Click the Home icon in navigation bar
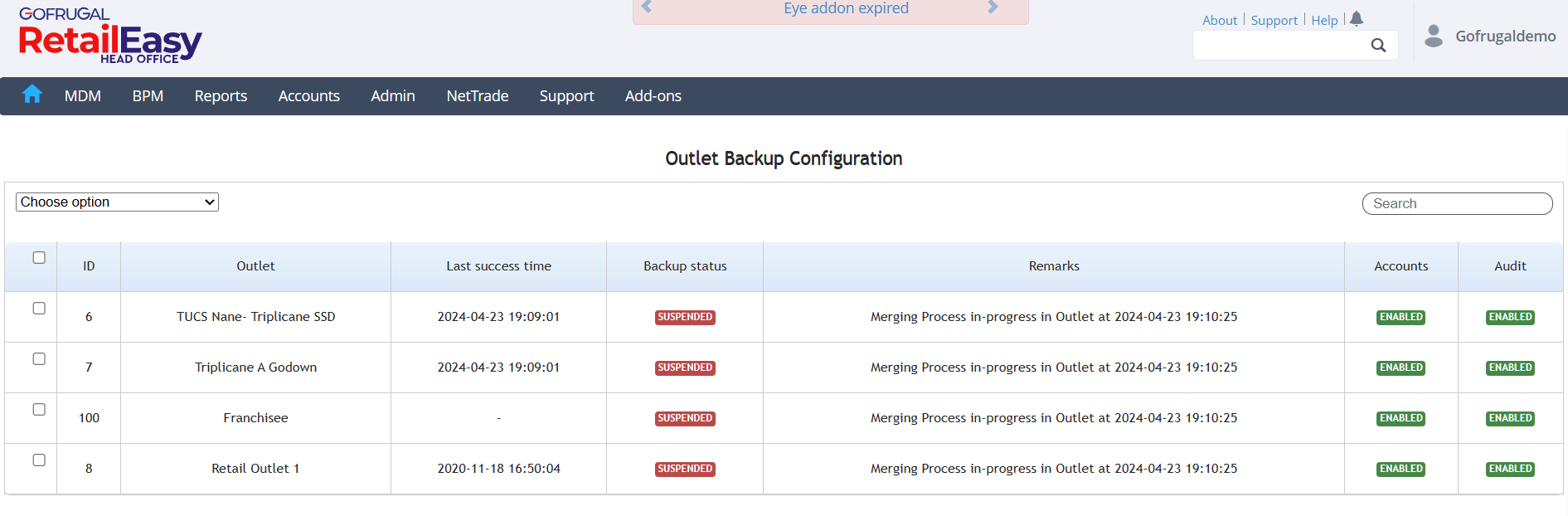Viewport: 1568px width, 516px height. click(32, 95)
